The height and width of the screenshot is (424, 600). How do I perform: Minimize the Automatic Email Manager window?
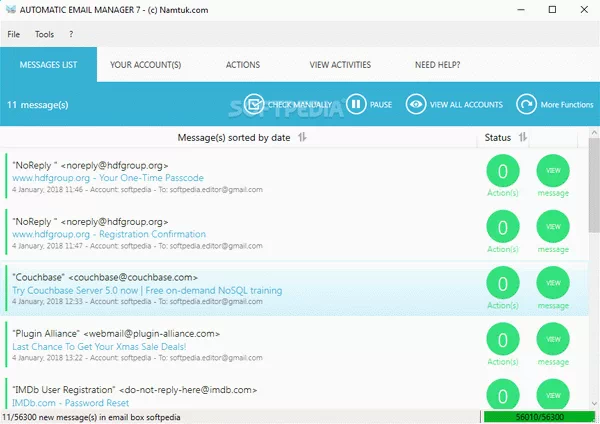click(521, 10)
